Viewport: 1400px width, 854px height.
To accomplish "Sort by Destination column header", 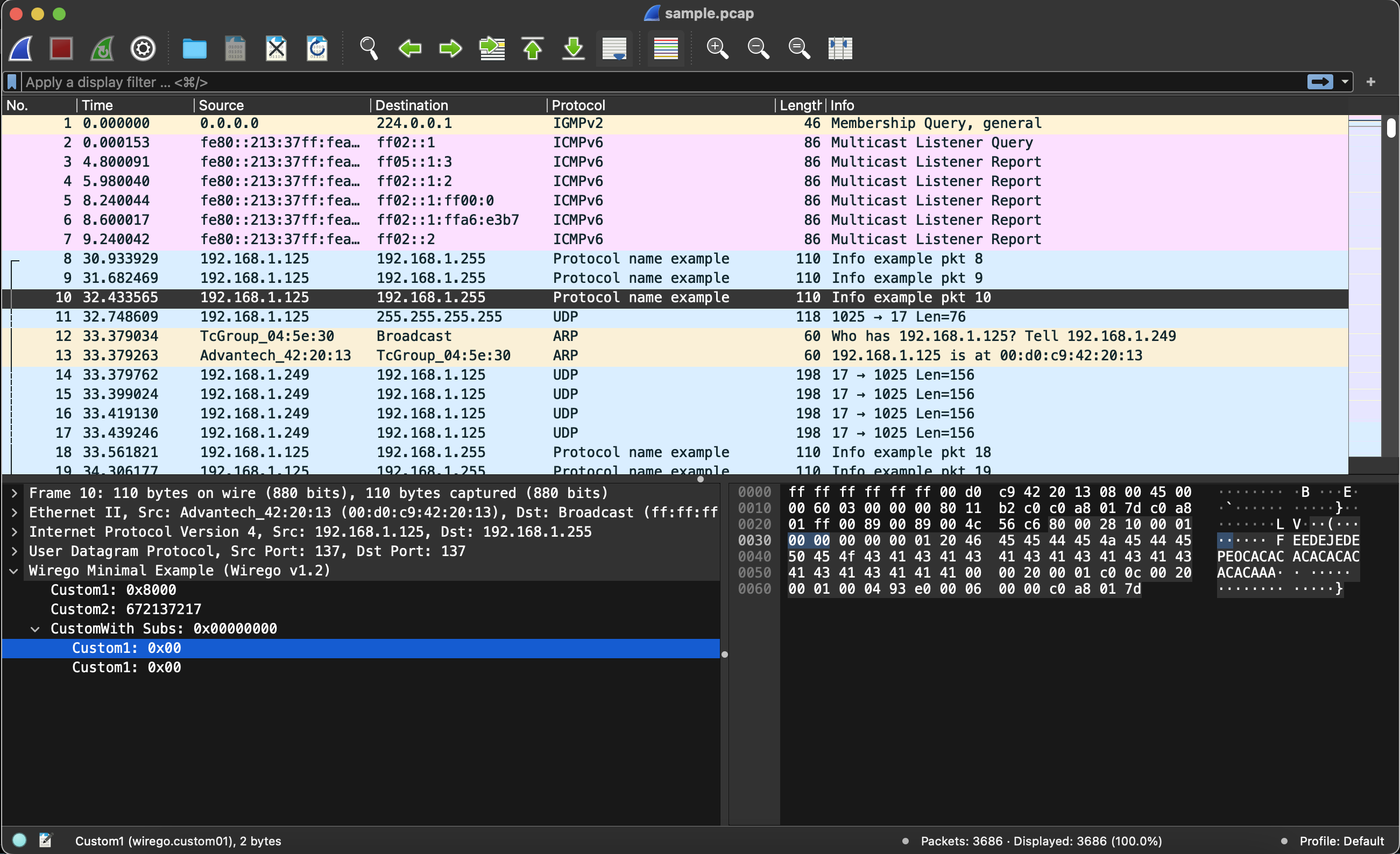I will (x=458, y=105).
